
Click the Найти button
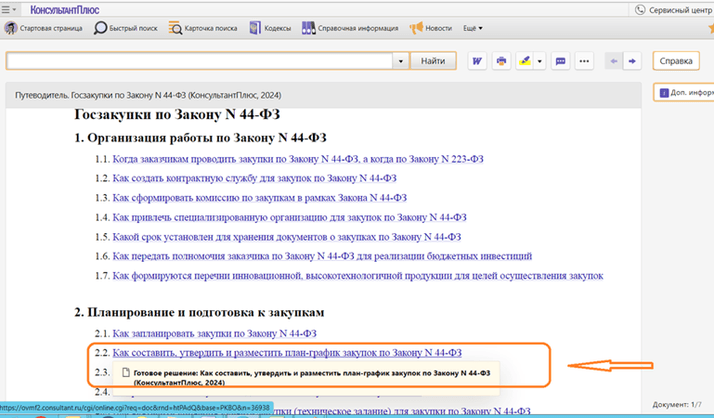pyautogui.click(x=433, y=61)
